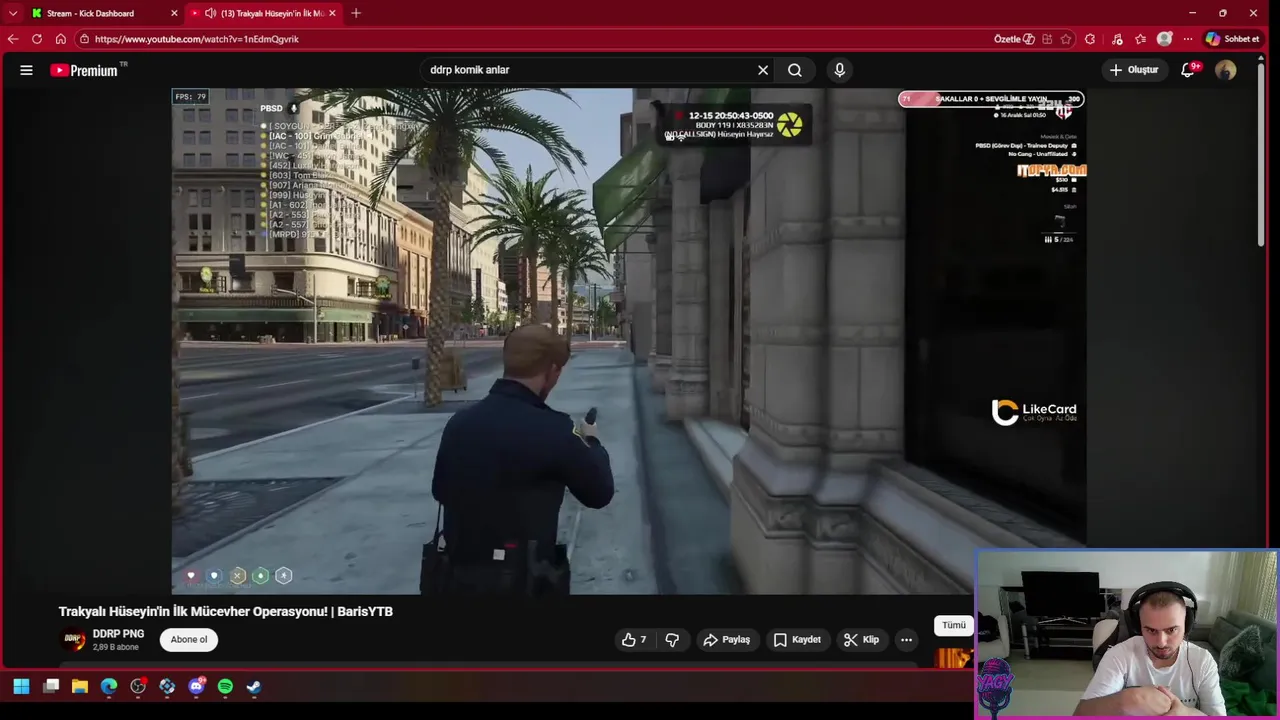This screenshot has height=720, width=1280.
Task: Open Microsoft Edge taskbar icon
Action: coord(109,687)
